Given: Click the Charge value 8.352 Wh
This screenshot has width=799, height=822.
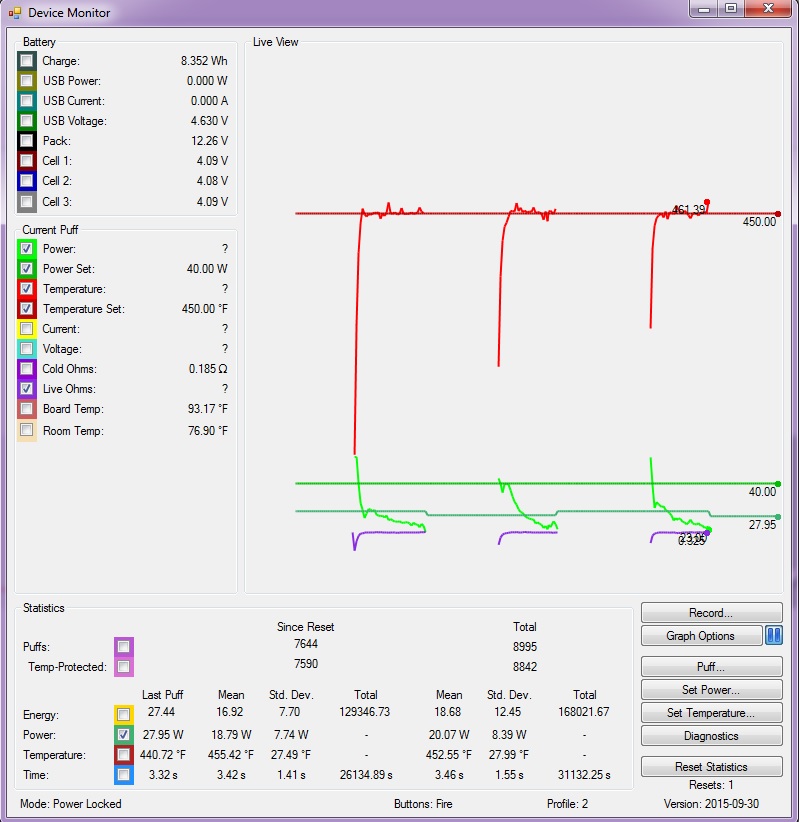Looking at the screenshot, I should pos(204,61).
